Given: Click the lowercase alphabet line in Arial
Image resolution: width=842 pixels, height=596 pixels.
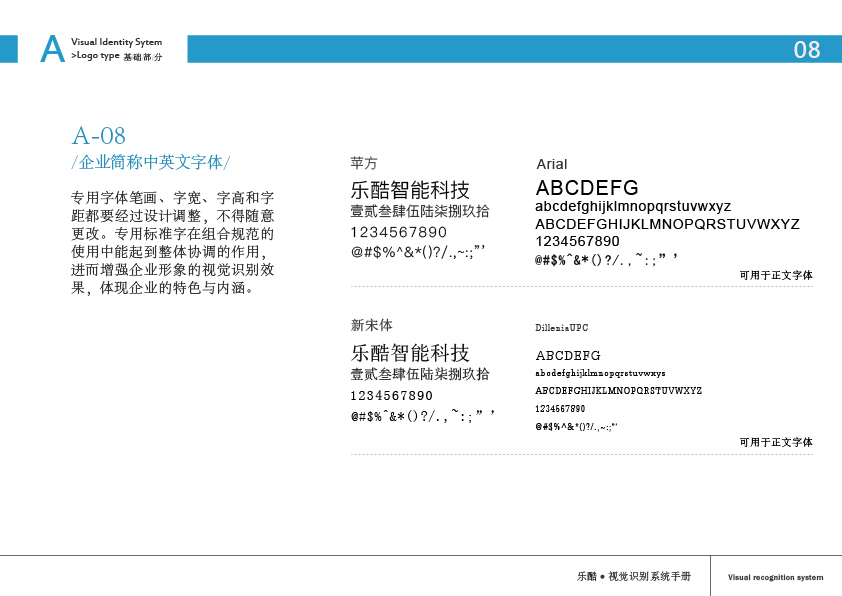Looking at the screenshot, I should coord(633,207).
